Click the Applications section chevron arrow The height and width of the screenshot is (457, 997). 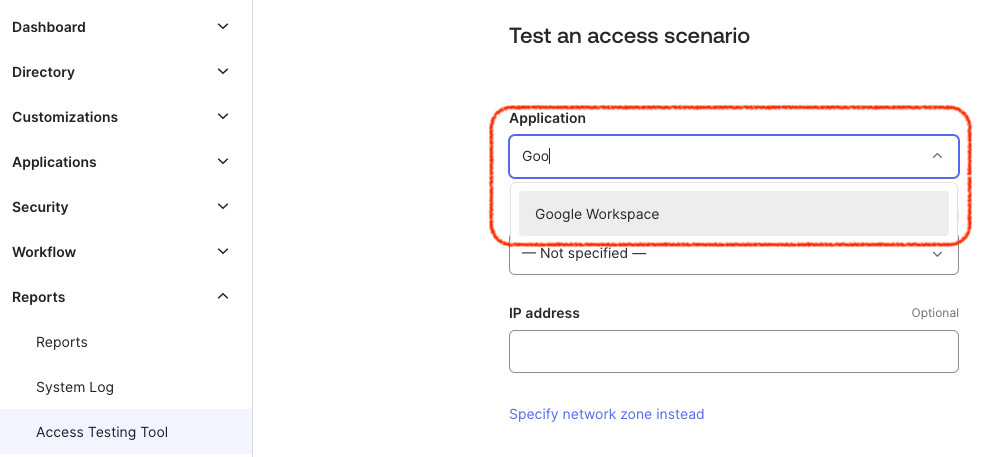point(223,162)
